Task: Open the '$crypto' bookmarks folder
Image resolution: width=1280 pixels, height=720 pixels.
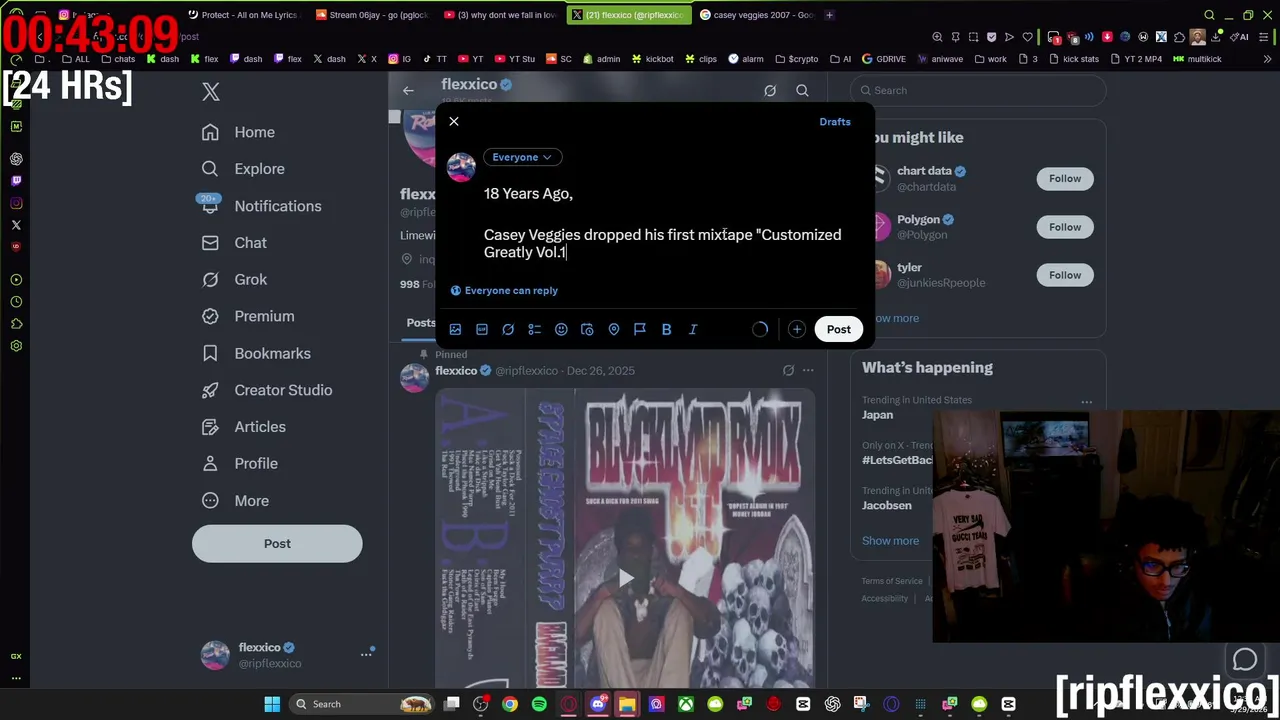Action: [796, 59]
